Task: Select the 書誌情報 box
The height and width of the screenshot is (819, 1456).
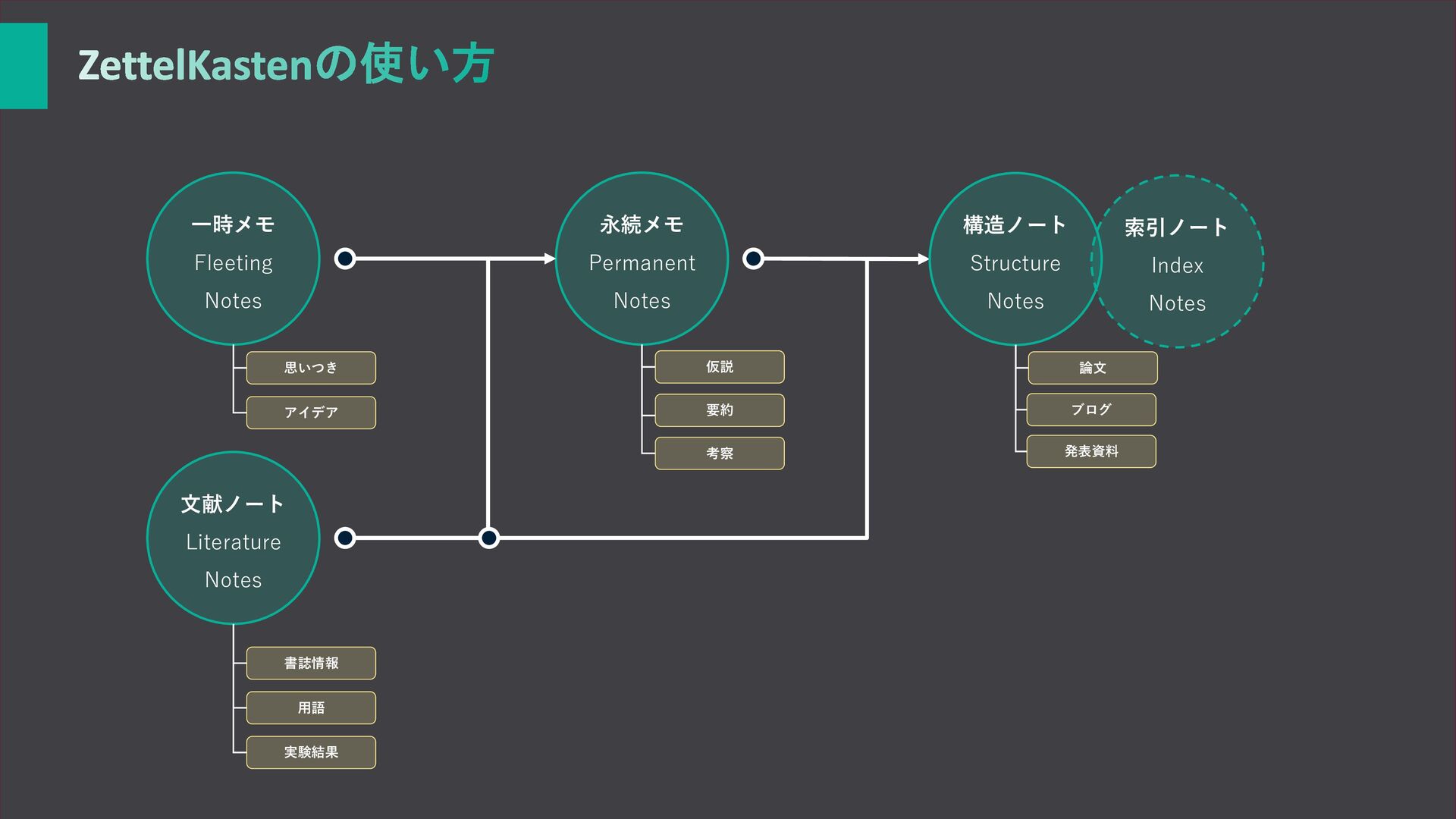Action: (x=311, y=663)
